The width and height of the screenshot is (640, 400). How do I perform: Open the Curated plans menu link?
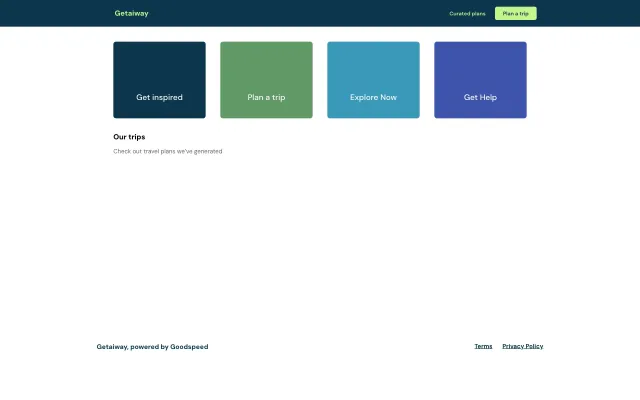(467, 14)
